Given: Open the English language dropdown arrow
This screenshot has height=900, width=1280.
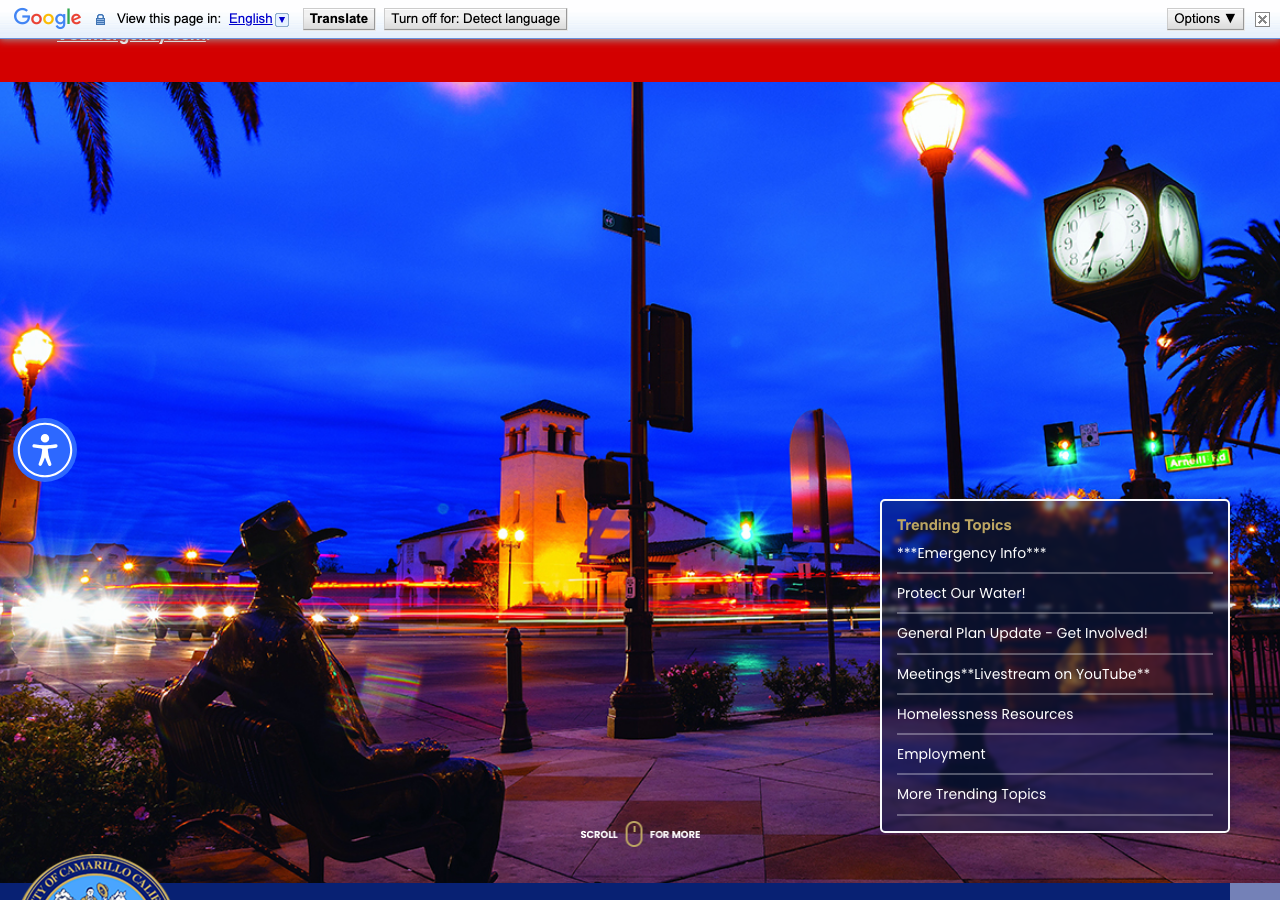Looking at the screenshot, I should 282,19.
